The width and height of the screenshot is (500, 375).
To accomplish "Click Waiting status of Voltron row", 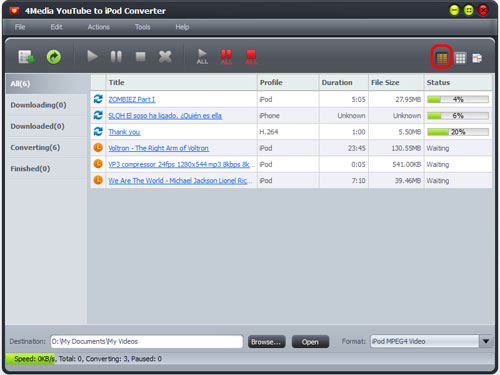I will (x=438, y=148).
